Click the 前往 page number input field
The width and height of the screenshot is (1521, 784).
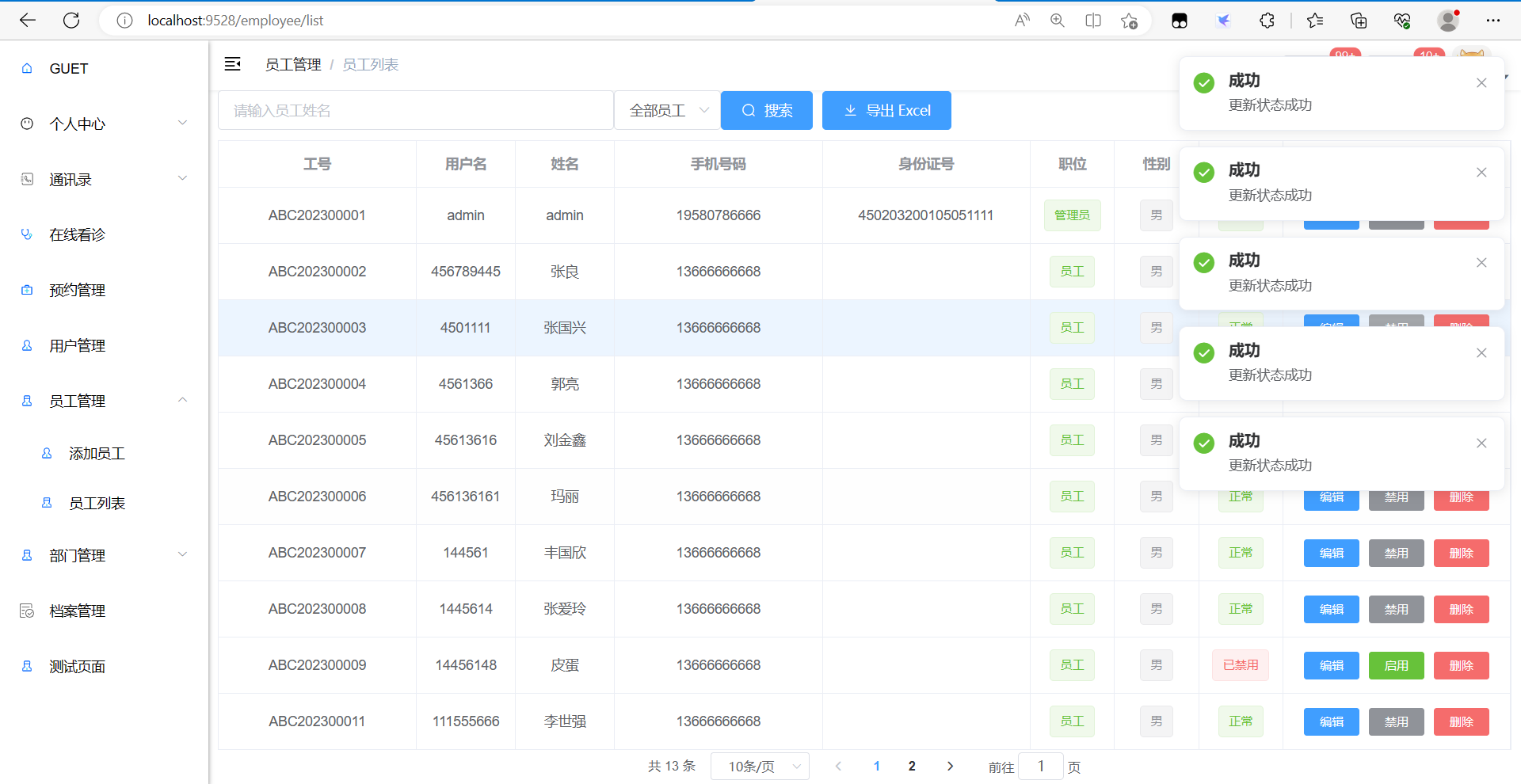(1040, 766)
